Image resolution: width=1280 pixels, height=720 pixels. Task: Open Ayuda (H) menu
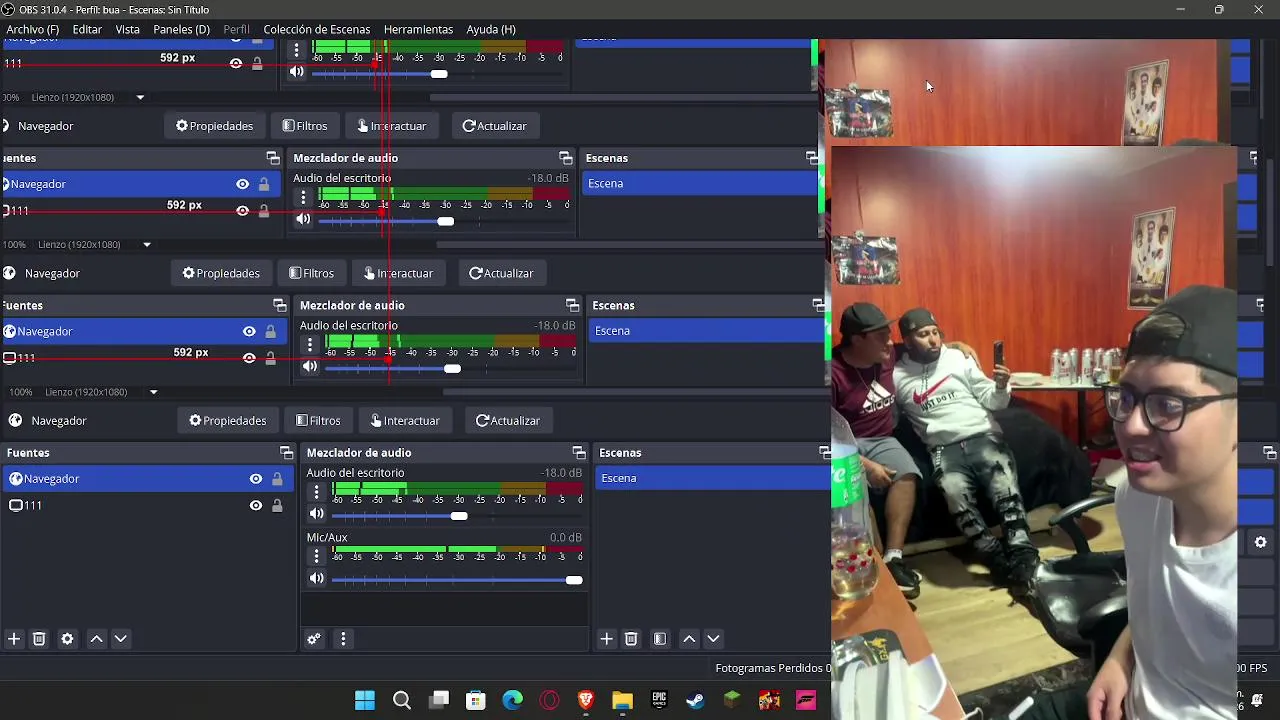tap(491, 29)
